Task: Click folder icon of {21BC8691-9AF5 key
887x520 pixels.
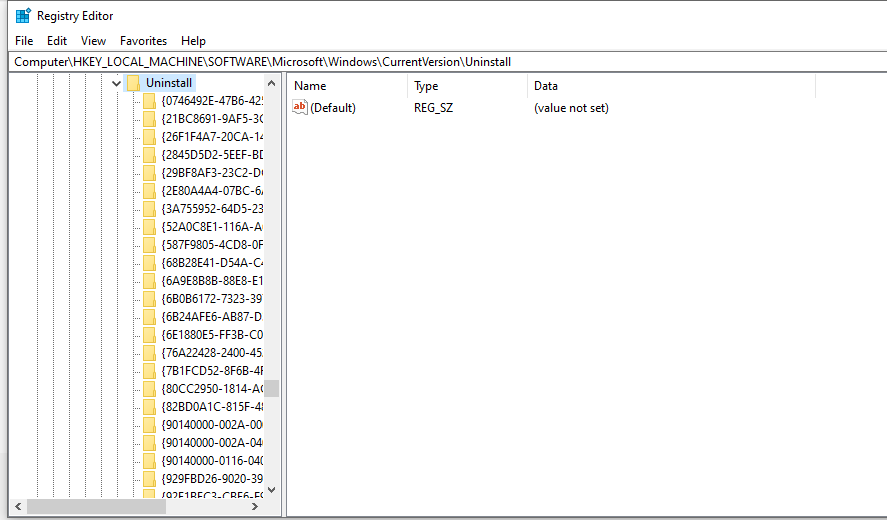Action: click(x=149, y=119)
